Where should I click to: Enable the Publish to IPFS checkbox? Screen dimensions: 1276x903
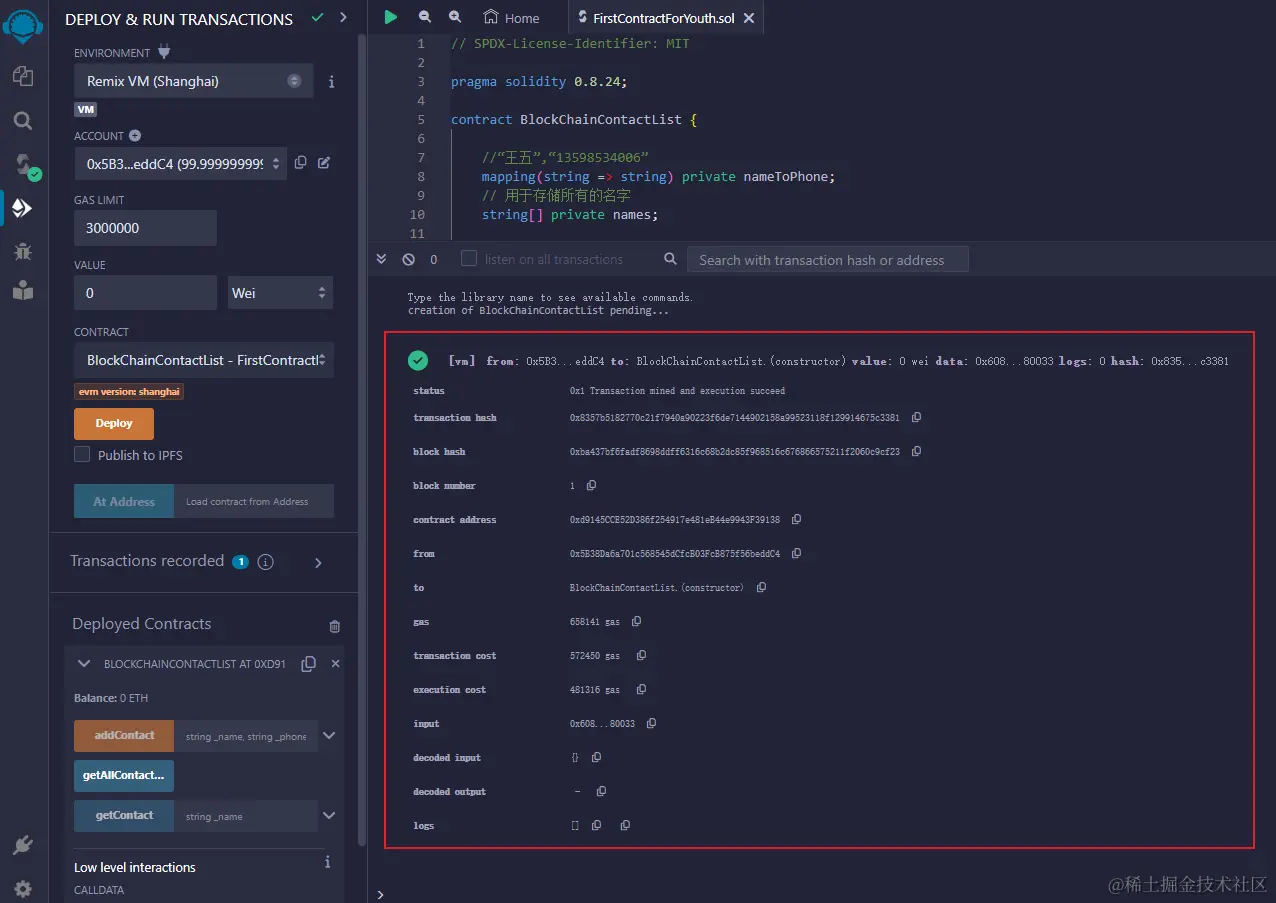(82, 454)
